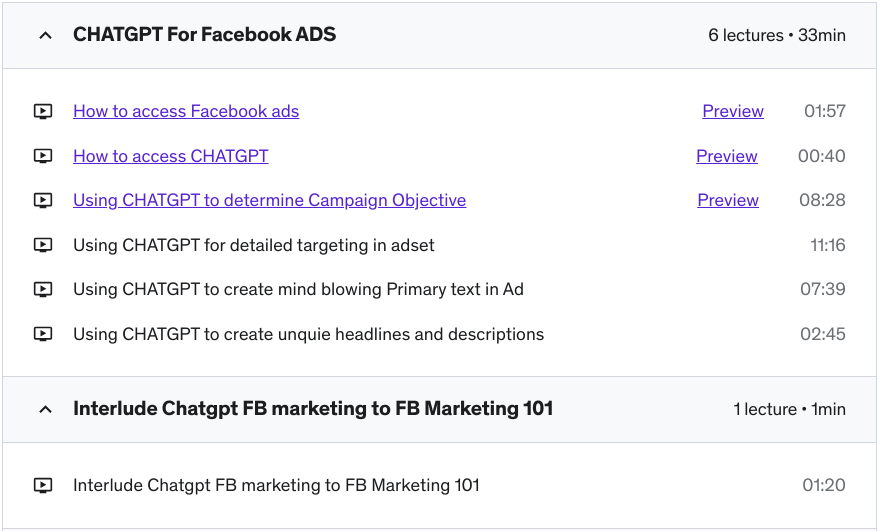
Task: Click video icon beside Campaign Objective lecture
Action: 43,201
